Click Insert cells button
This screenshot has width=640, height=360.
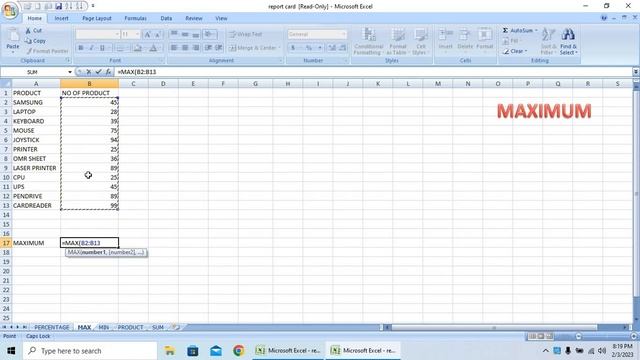coord(445,41)
